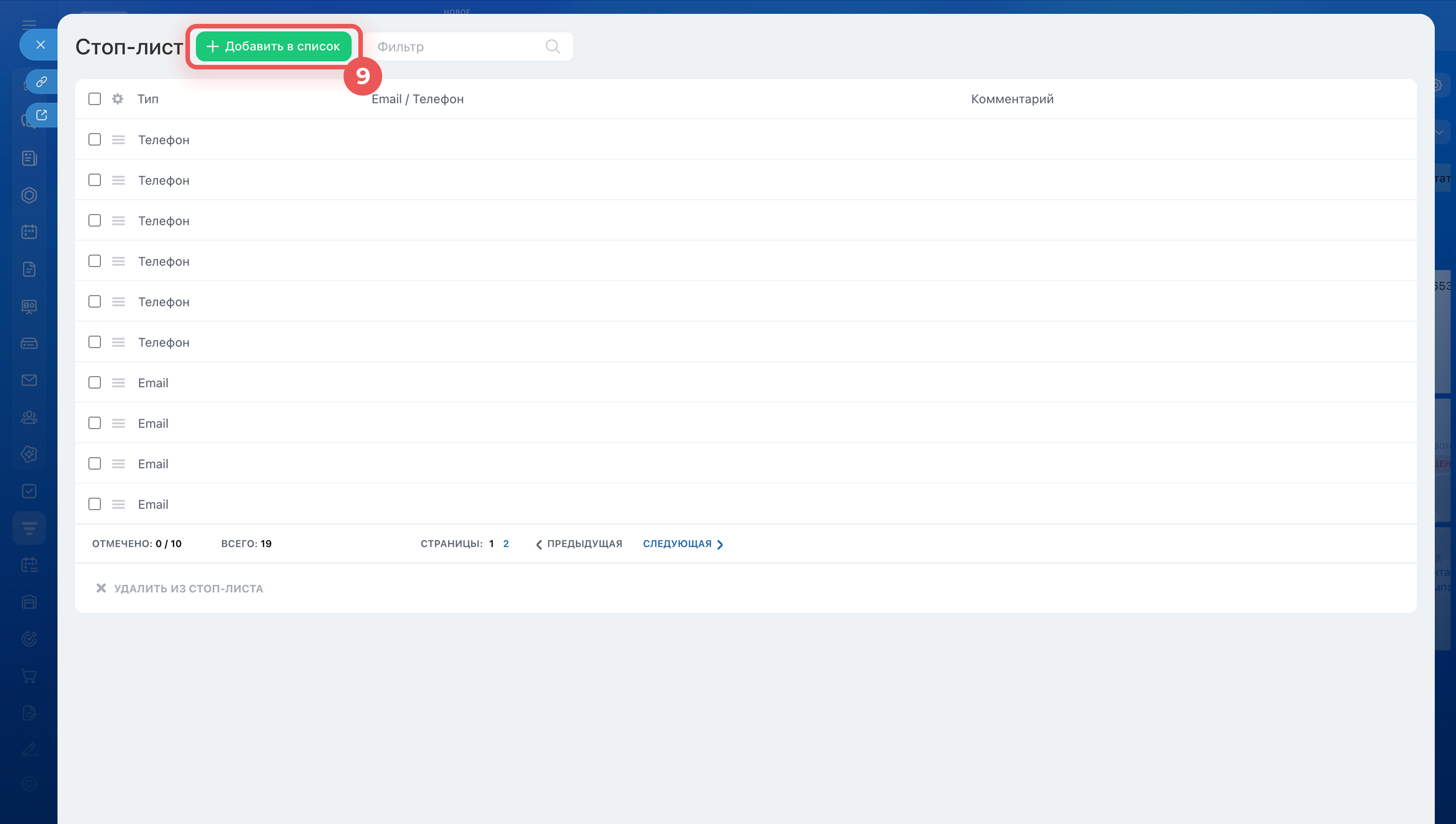This screenshot has height=824, width=1456.
Task: Check the first Телефон row checkbox
Action: [94, 139]
